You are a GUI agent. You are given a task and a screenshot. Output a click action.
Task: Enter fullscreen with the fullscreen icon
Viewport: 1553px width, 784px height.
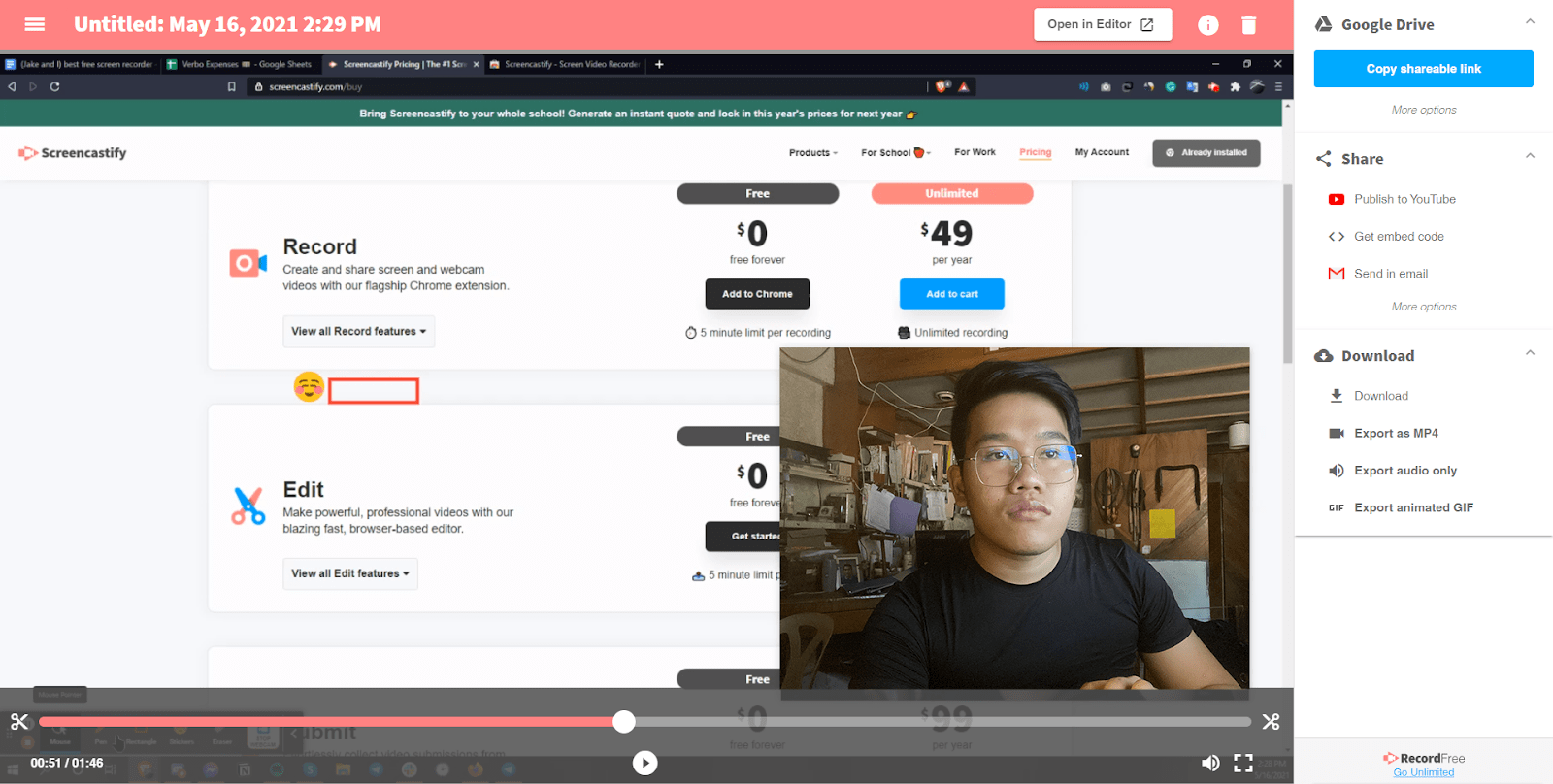click(x=1243, y=763)
